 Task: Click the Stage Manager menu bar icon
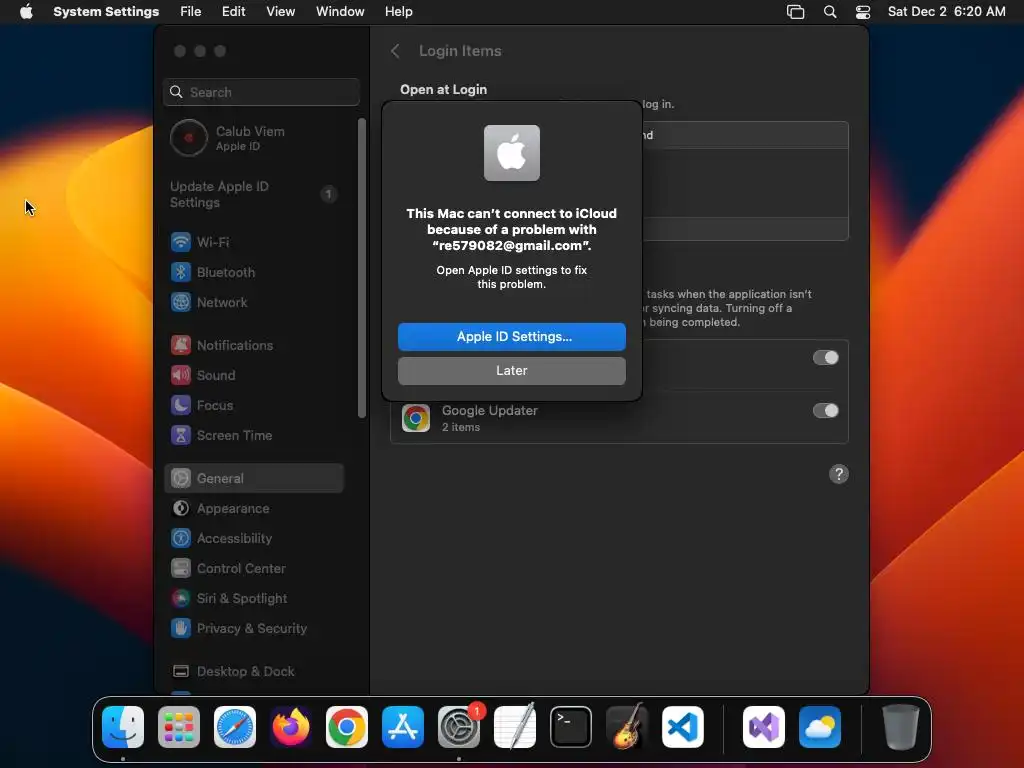pyautogui.click(x=795, y=12)
